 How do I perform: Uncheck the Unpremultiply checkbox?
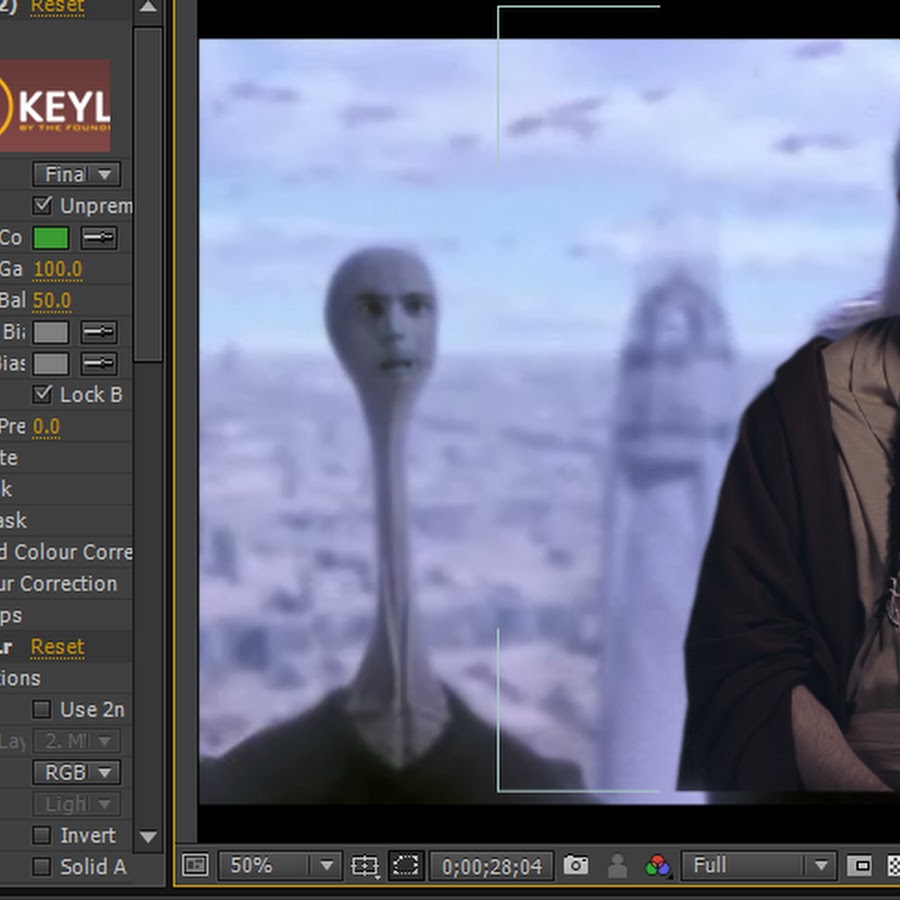[x=43, y=206]
